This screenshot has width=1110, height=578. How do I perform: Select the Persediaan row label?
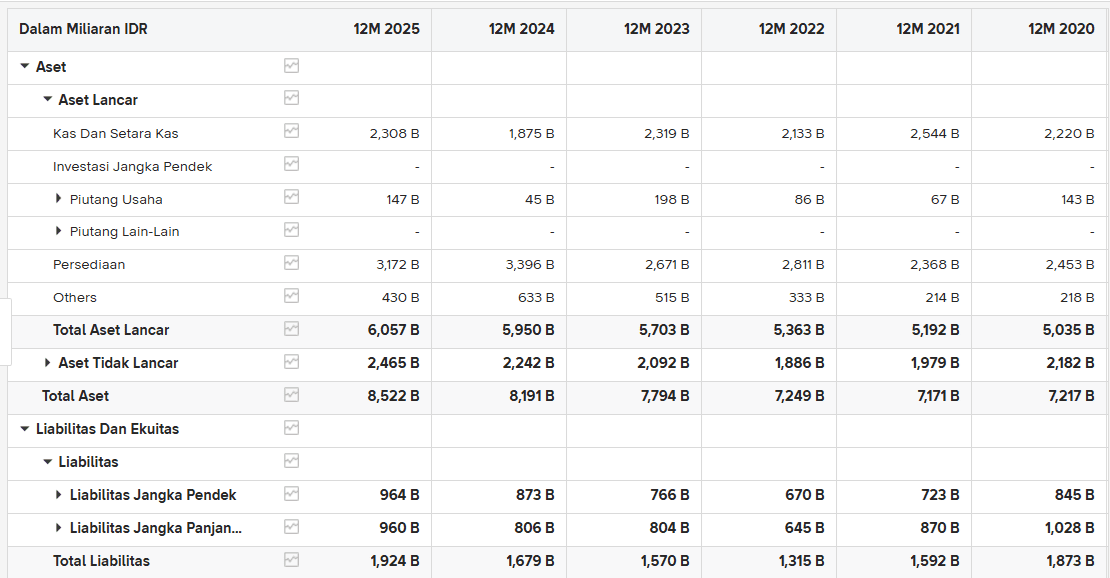pyautogui.click(x=89, y=264)
